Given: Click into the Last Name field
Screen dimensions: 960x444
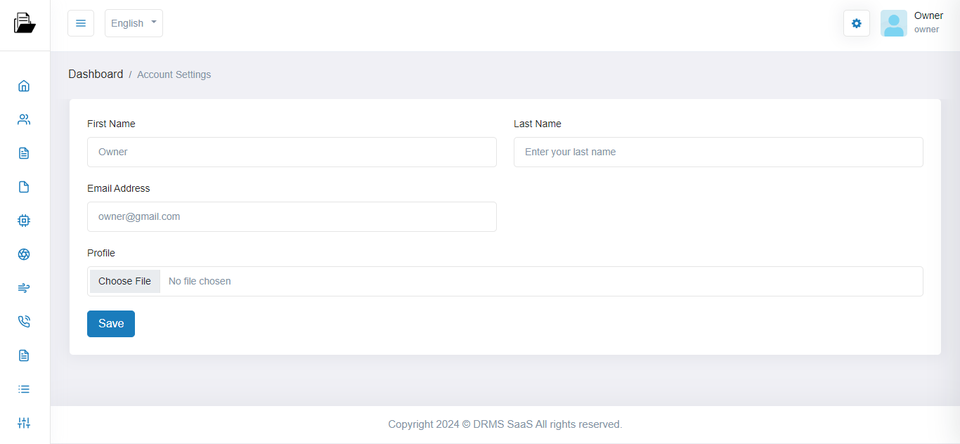Looking at the screenshot, I should pyautogui.click(x=718, y=152).
